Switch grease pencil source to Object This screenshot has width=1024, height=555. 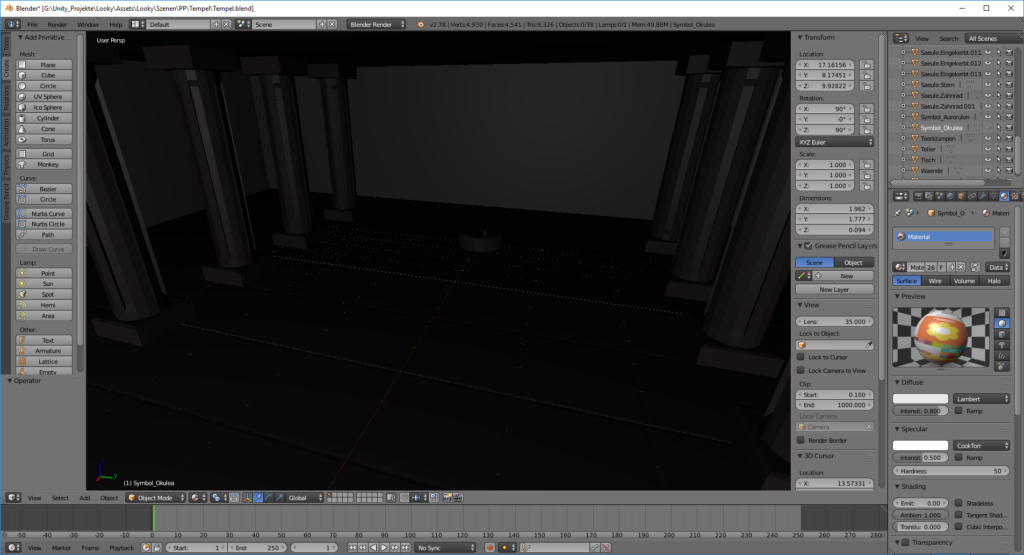click(x=854, y=262)
